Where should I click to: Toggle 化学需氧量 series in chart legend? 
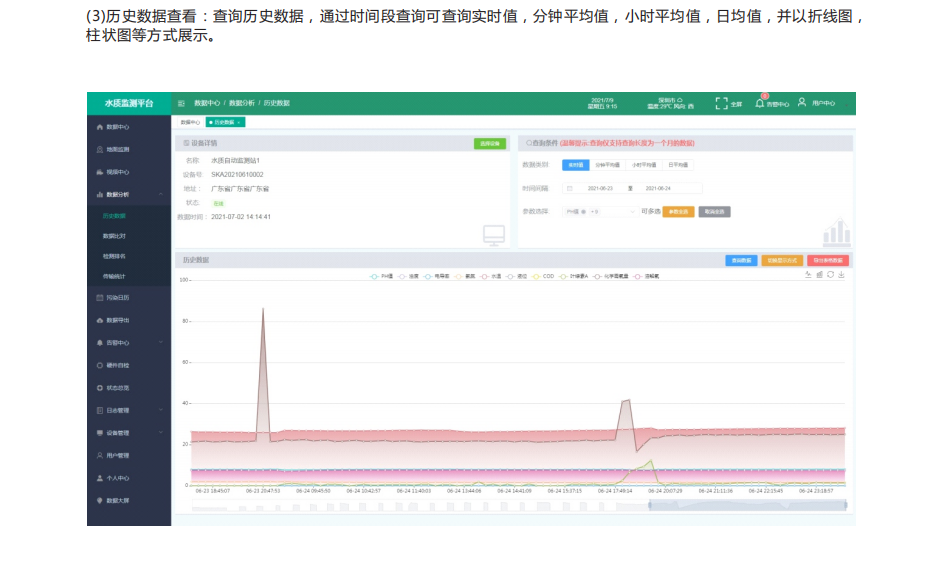[611, 276]
